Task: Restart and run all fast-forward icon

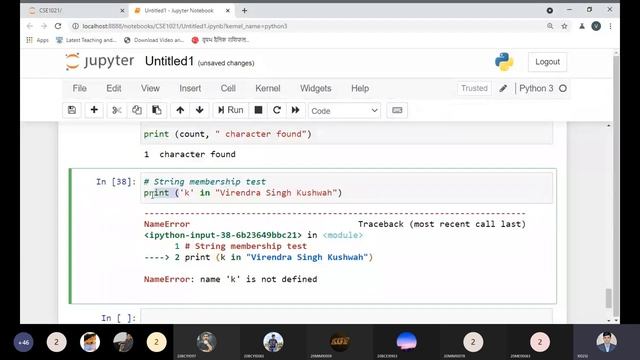Action: 296,110
